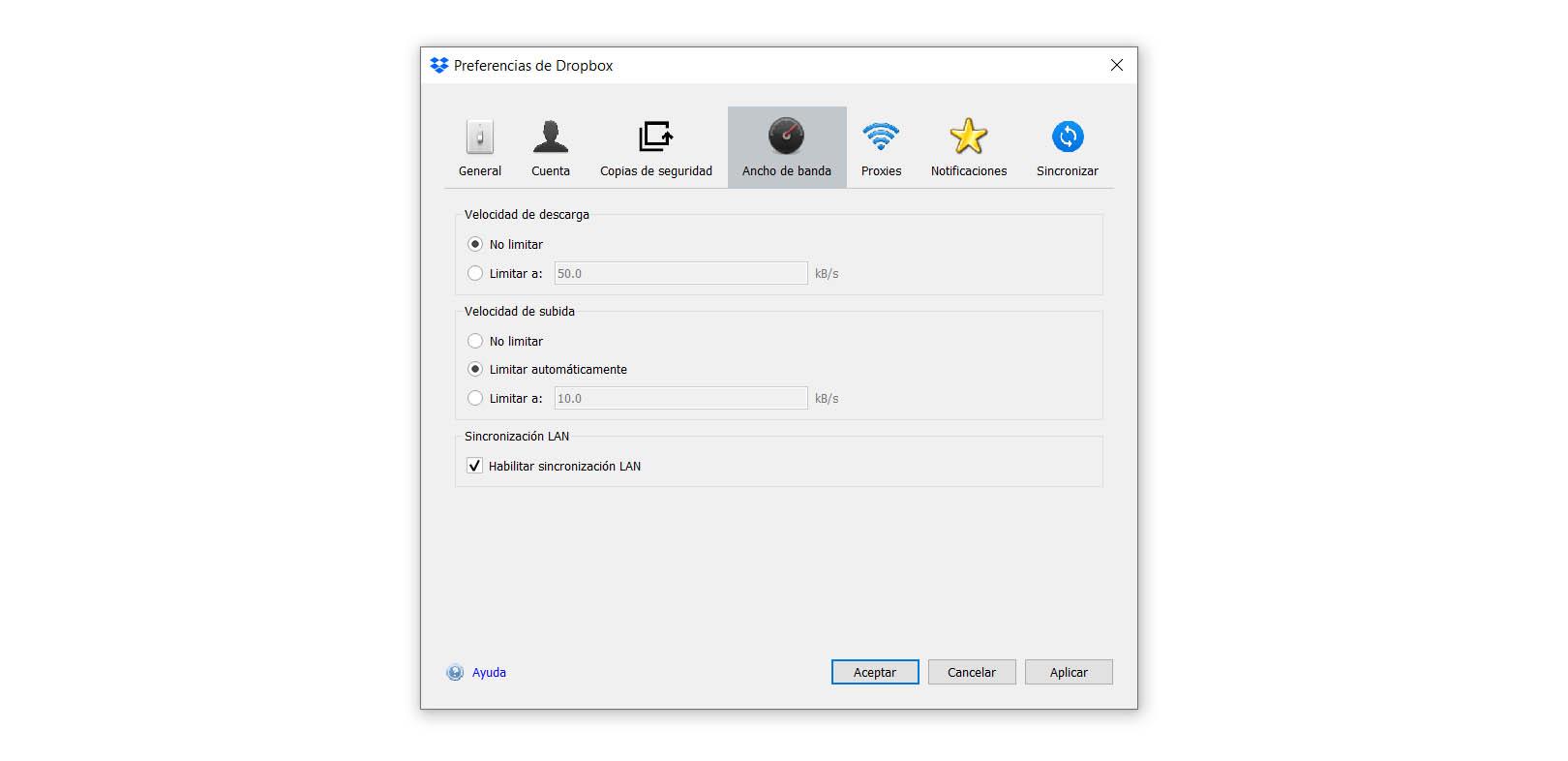The height and width of the screenshot is (761, 1568).
Task: Select No limitar for download speed
Action: (x=475, y=244)
